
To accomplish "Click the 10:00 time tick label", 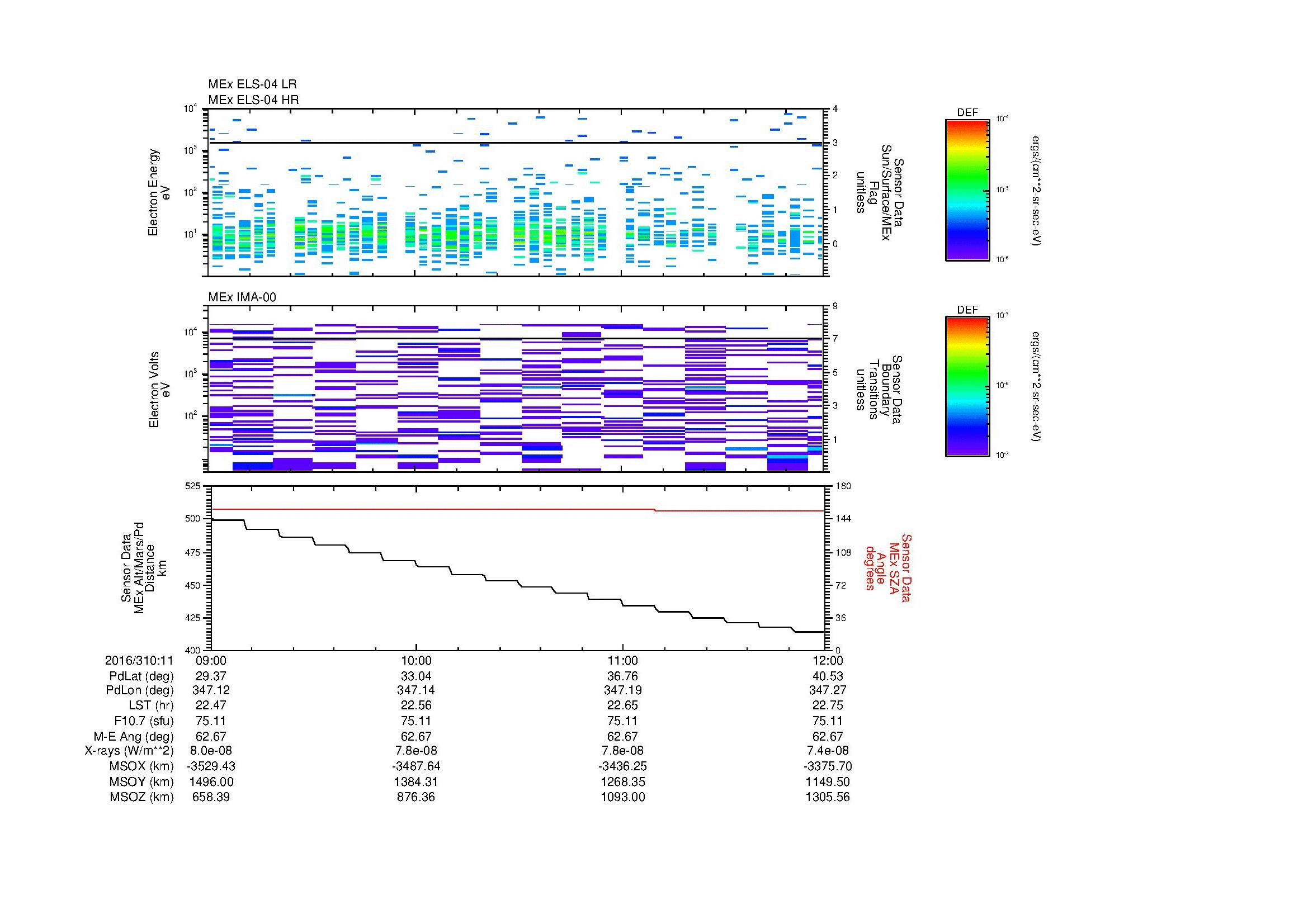I will point(417,660).
